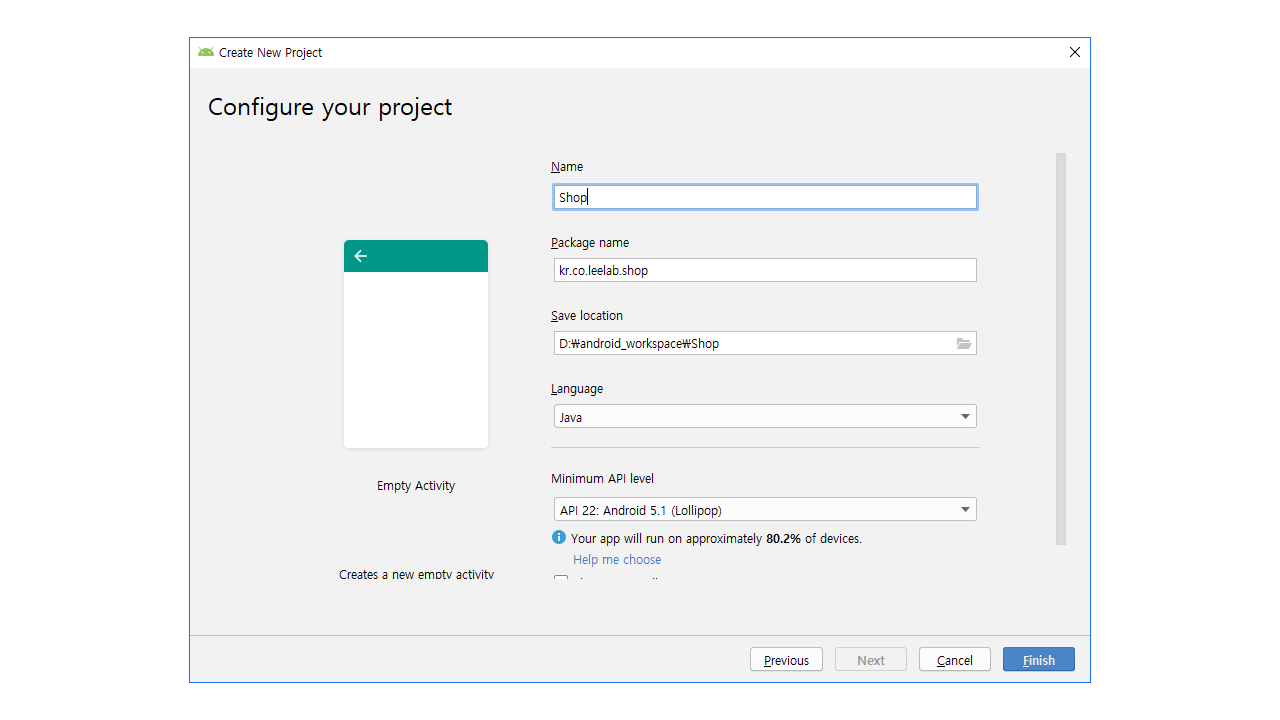Open the Help me choose link
The image size is (1280, 720).
pyautogui.click(x=617, y=560)
